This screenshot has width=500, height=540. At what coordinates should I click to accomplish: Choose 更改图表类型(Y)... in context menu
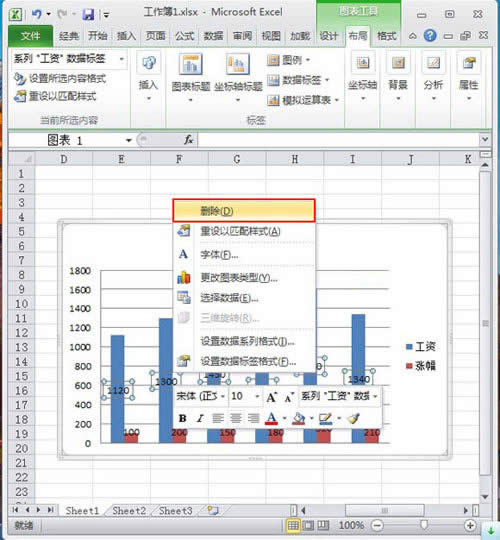[x=244, y=278]
